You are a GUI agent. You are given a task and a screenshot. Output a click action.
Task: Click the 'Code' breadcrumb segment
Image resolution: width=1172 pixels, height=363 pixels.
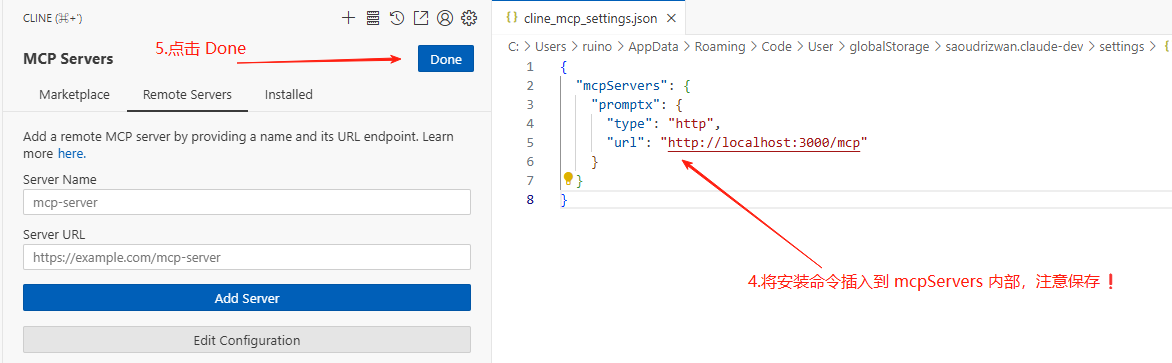click(777, 46)
